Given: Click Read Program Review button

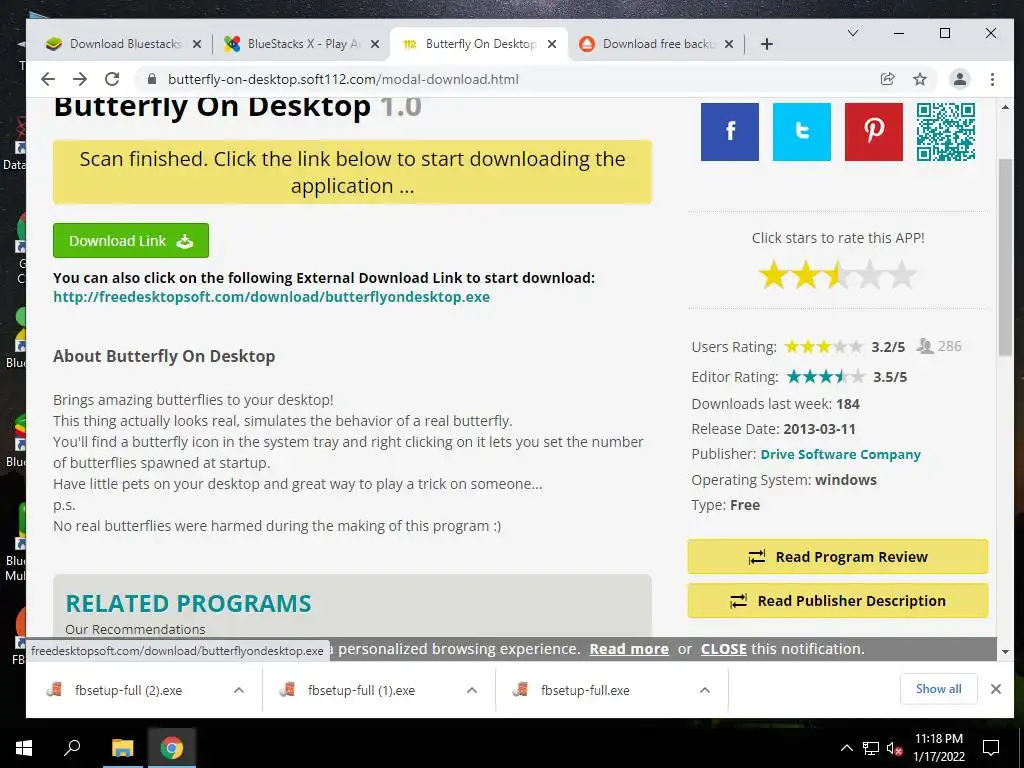Looking at the screenshot, I should coord(837,556).
